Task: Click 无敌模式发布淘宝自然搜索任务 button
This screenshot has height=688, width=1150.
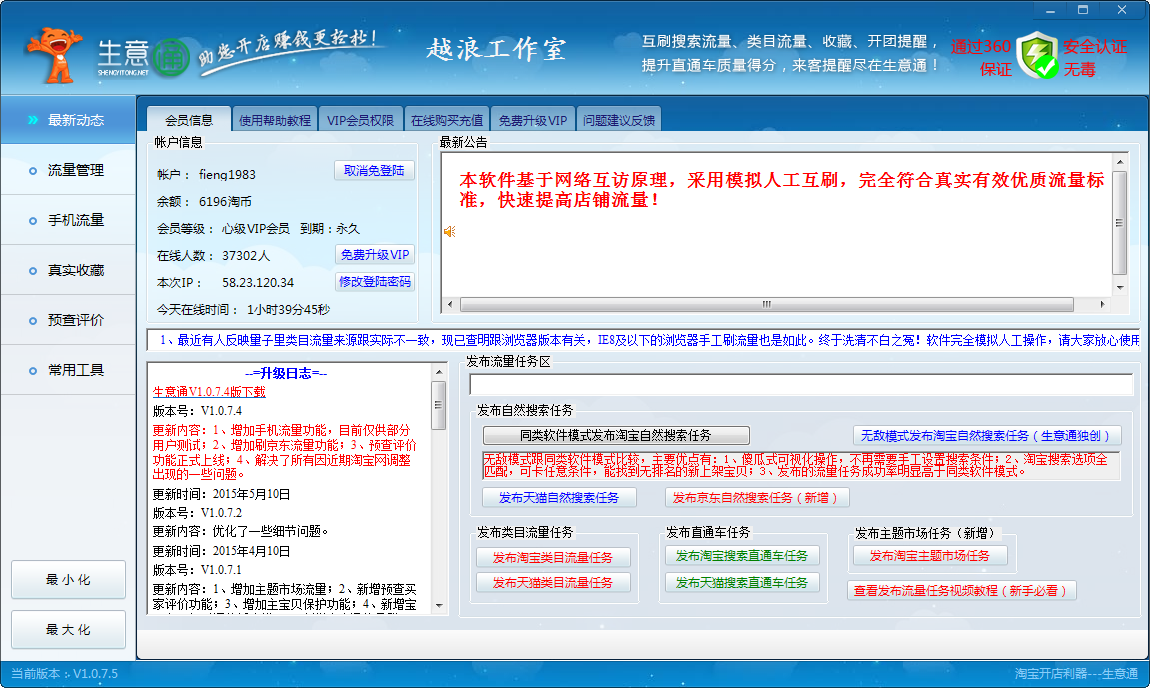Action: point(987,436)
